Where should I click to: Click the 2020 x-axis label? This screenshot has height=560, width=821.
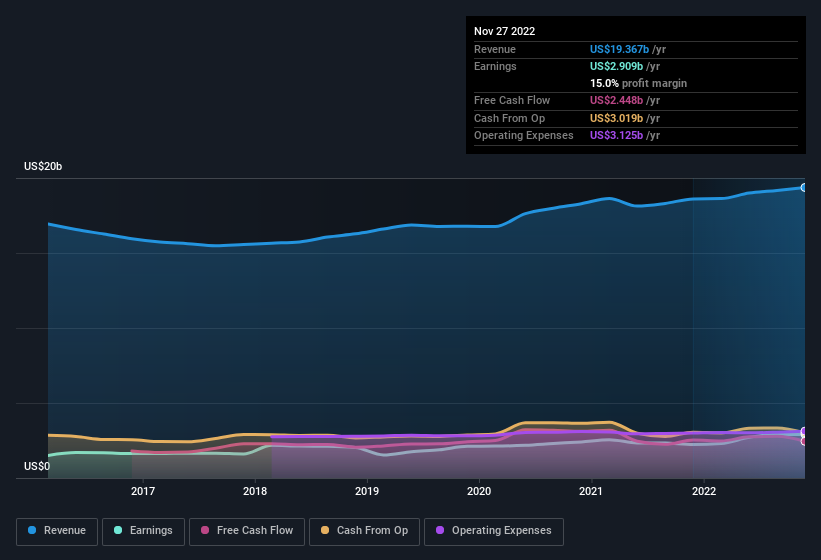click(479, 491)
